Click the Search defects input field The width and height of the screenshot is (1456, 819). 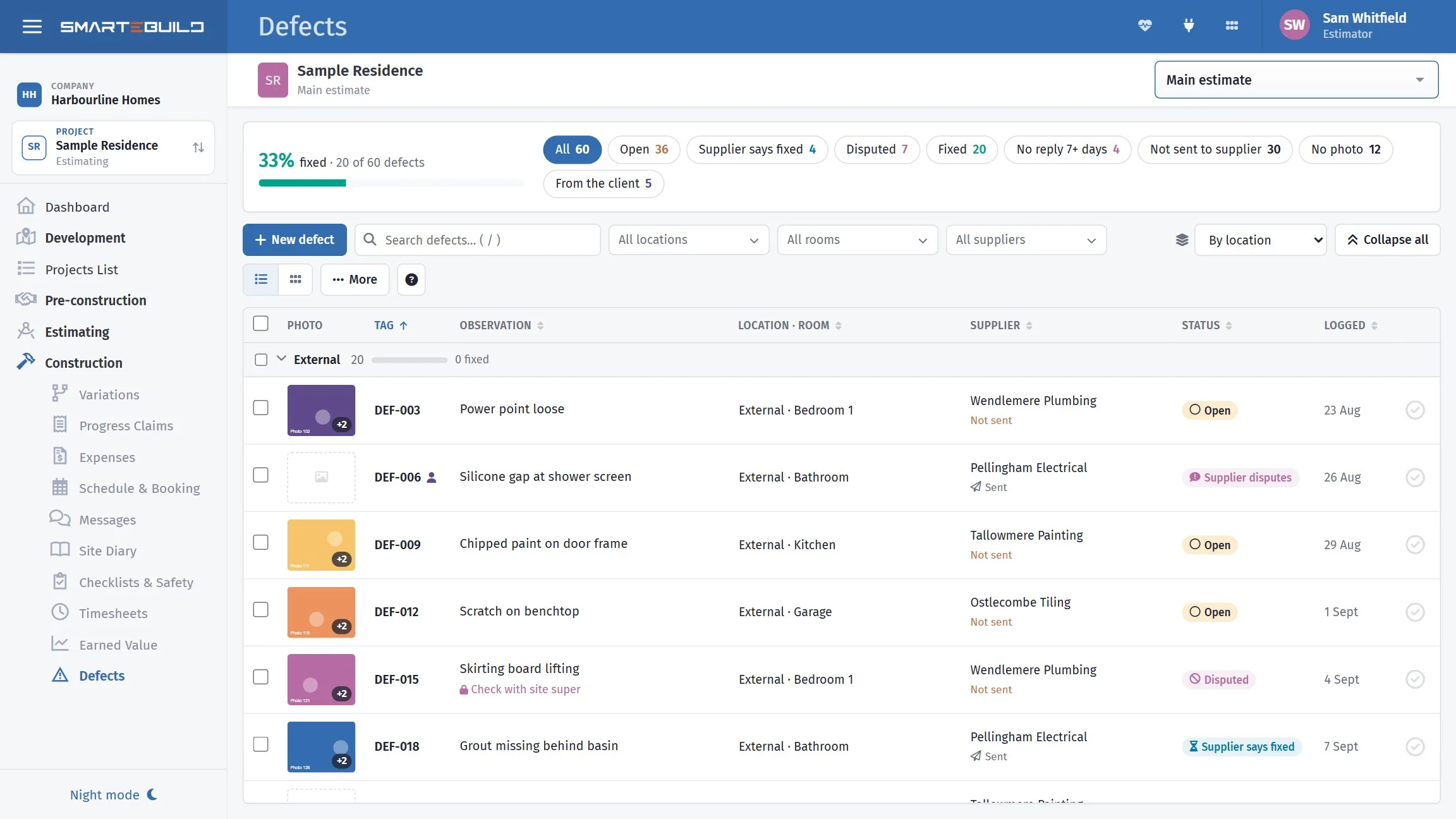[x=478, y=240]
